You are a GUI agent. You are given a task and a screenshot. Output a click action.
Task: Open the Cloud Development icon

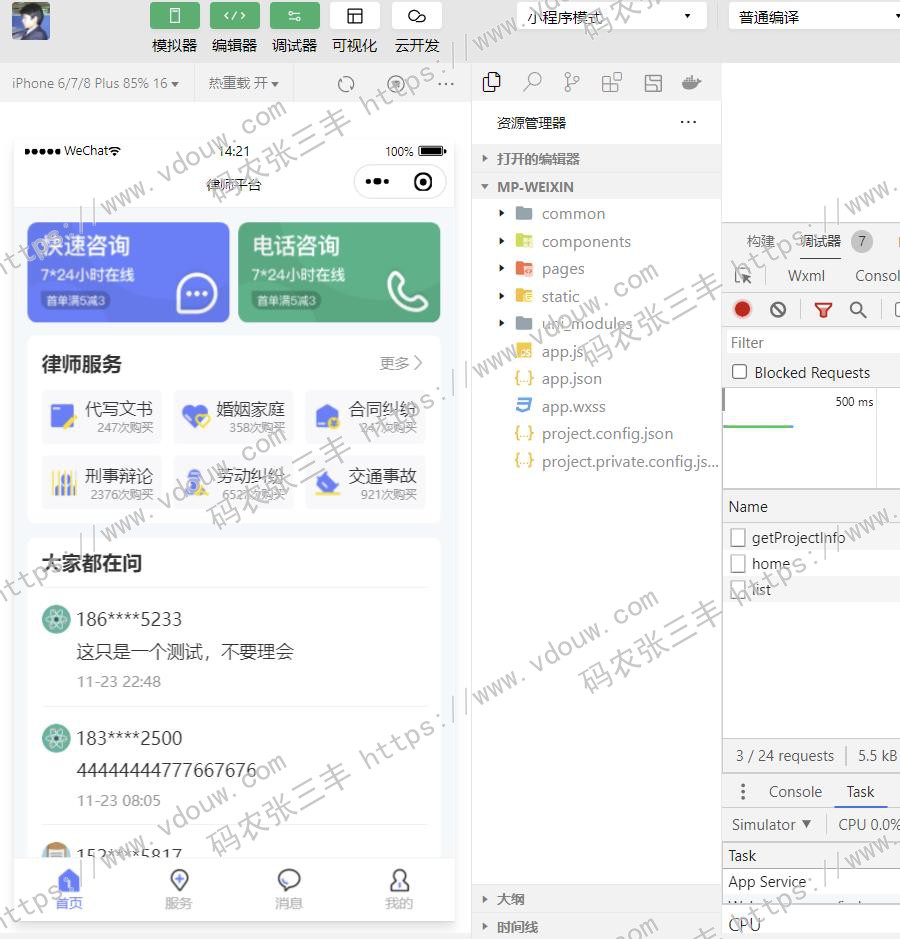coord(417,16)
